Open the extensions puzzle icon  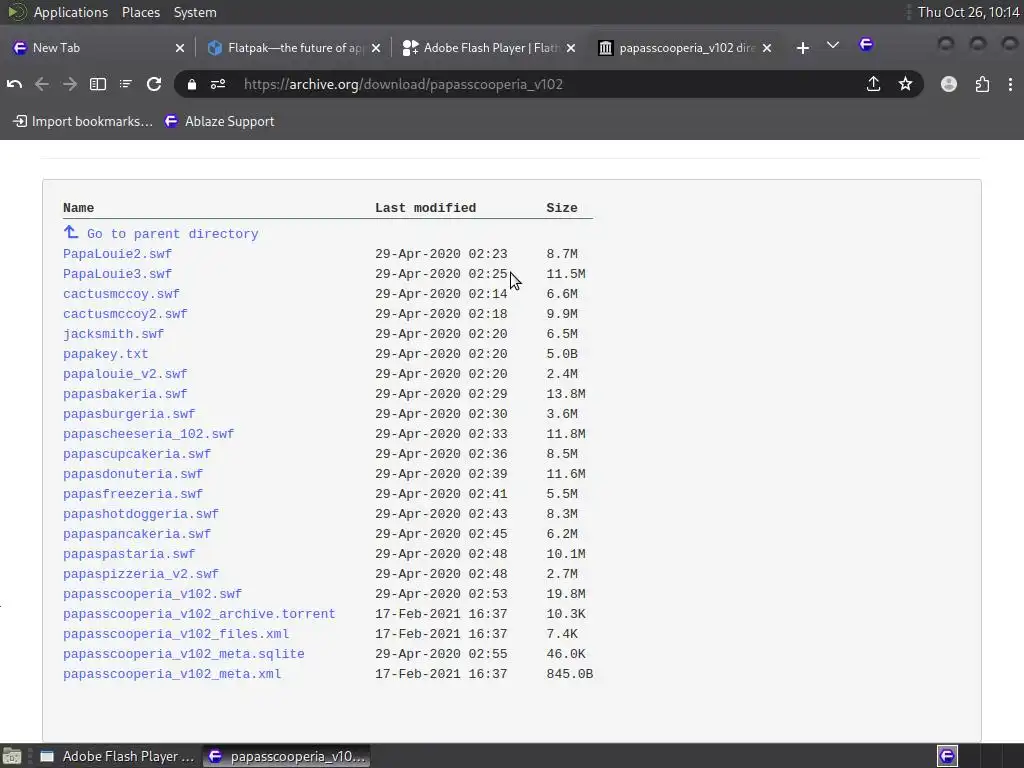982,84
